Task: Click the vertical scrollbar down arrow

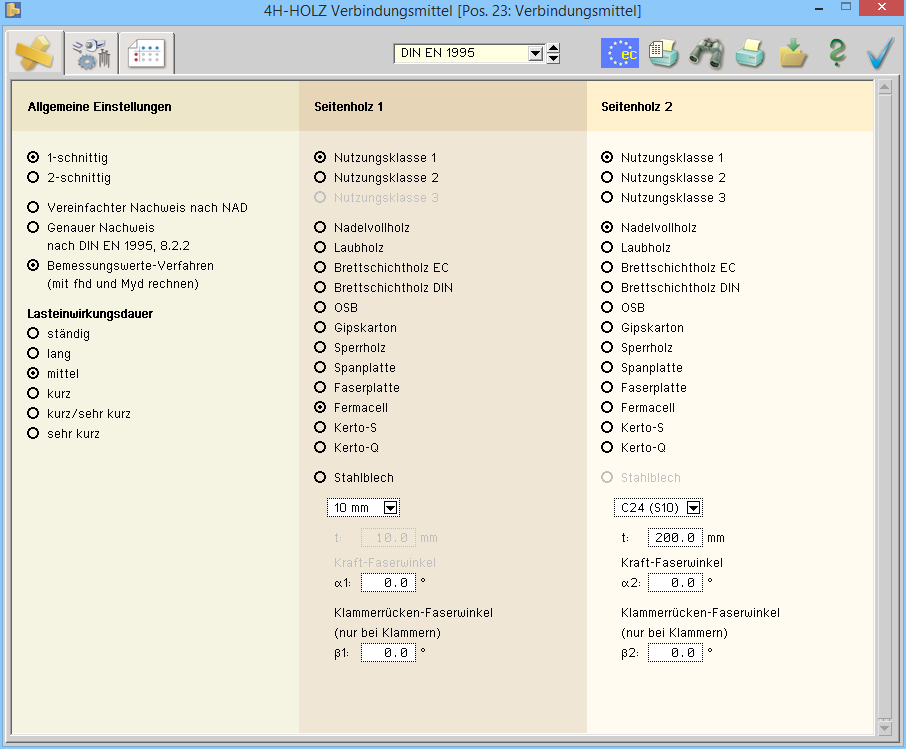Action: pyautogui.click(x=883, y=727)
